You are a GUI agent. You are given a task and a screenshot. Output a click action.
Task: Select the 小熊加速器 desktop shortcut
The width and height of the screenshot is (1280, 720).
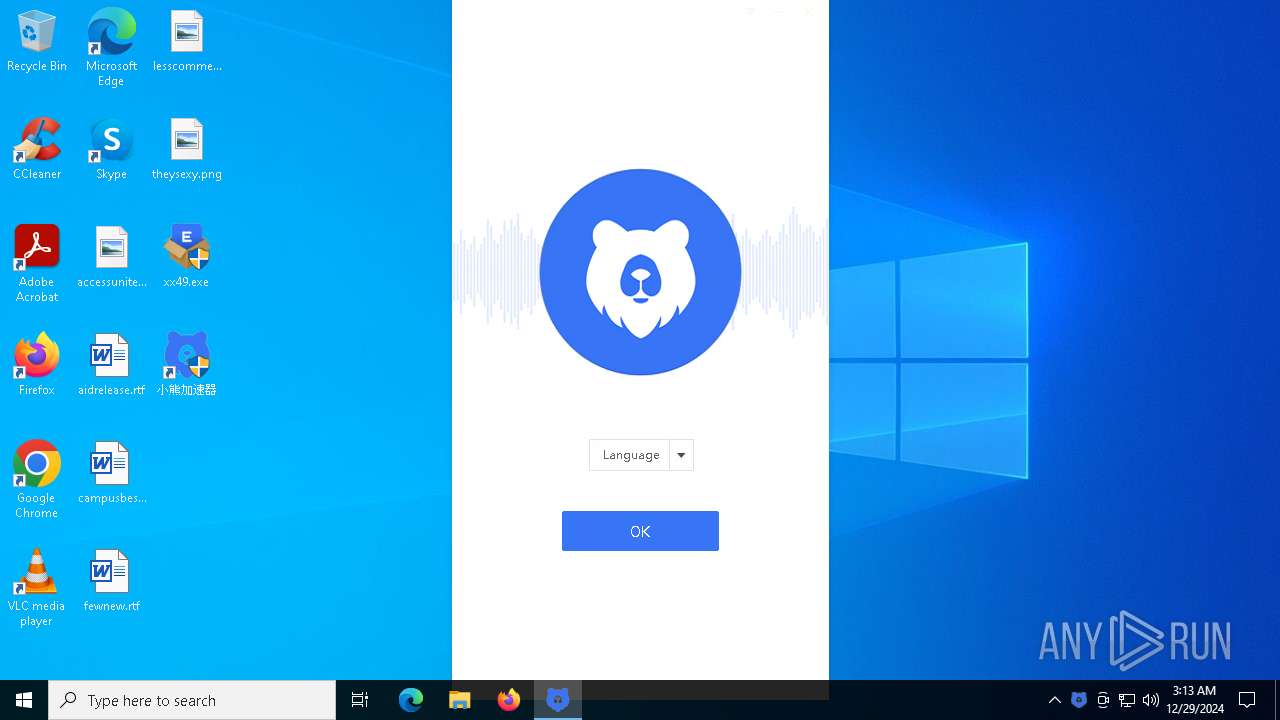coord(187,366)
